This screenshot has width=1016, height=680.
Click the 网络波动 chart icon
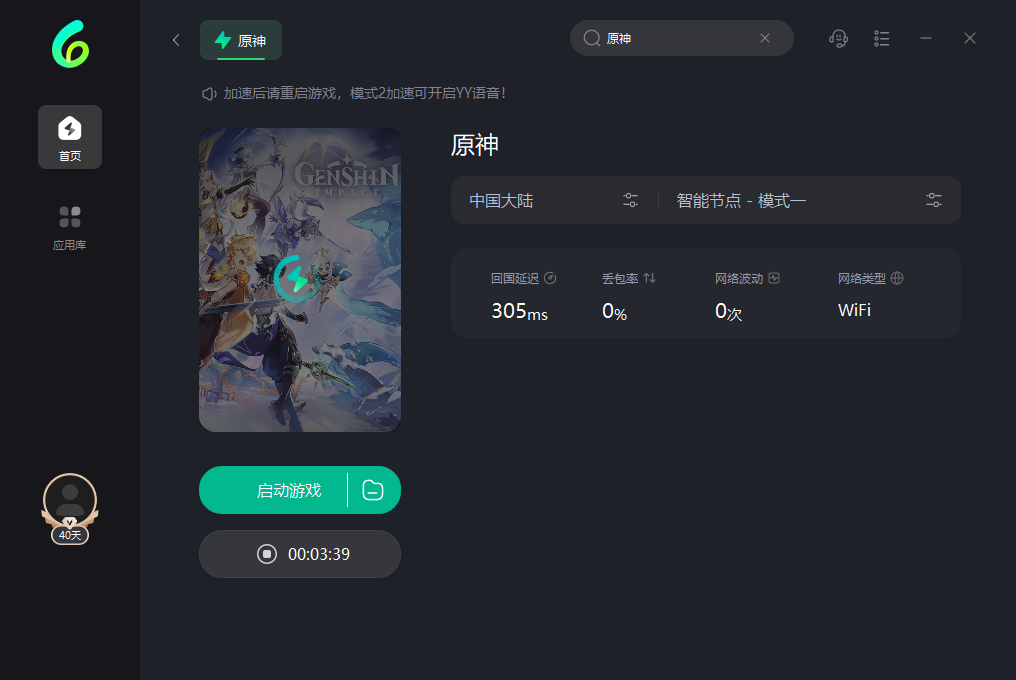pos(774,278)
